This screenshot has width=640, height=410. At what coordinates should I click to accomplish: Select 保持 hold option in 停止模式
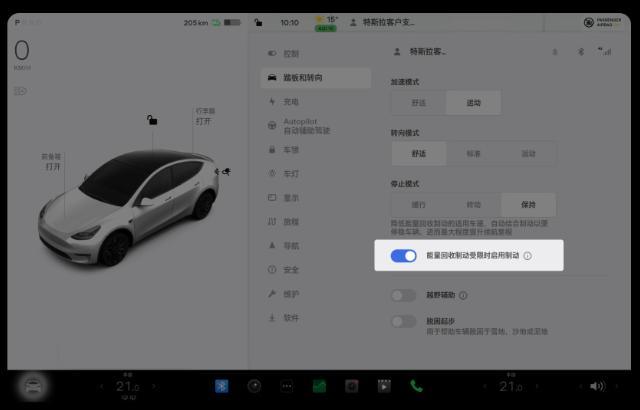528,205
